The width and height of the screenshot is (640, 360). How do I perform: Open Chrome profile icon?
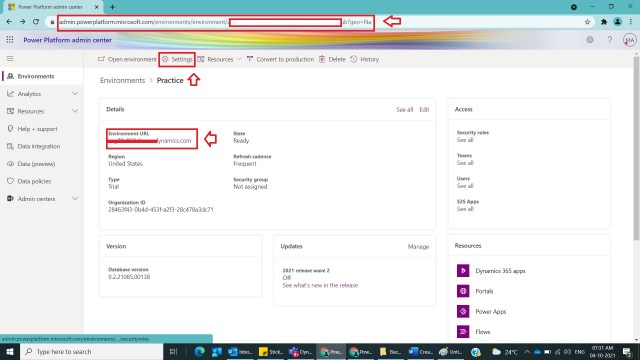[x=618, y=22]
